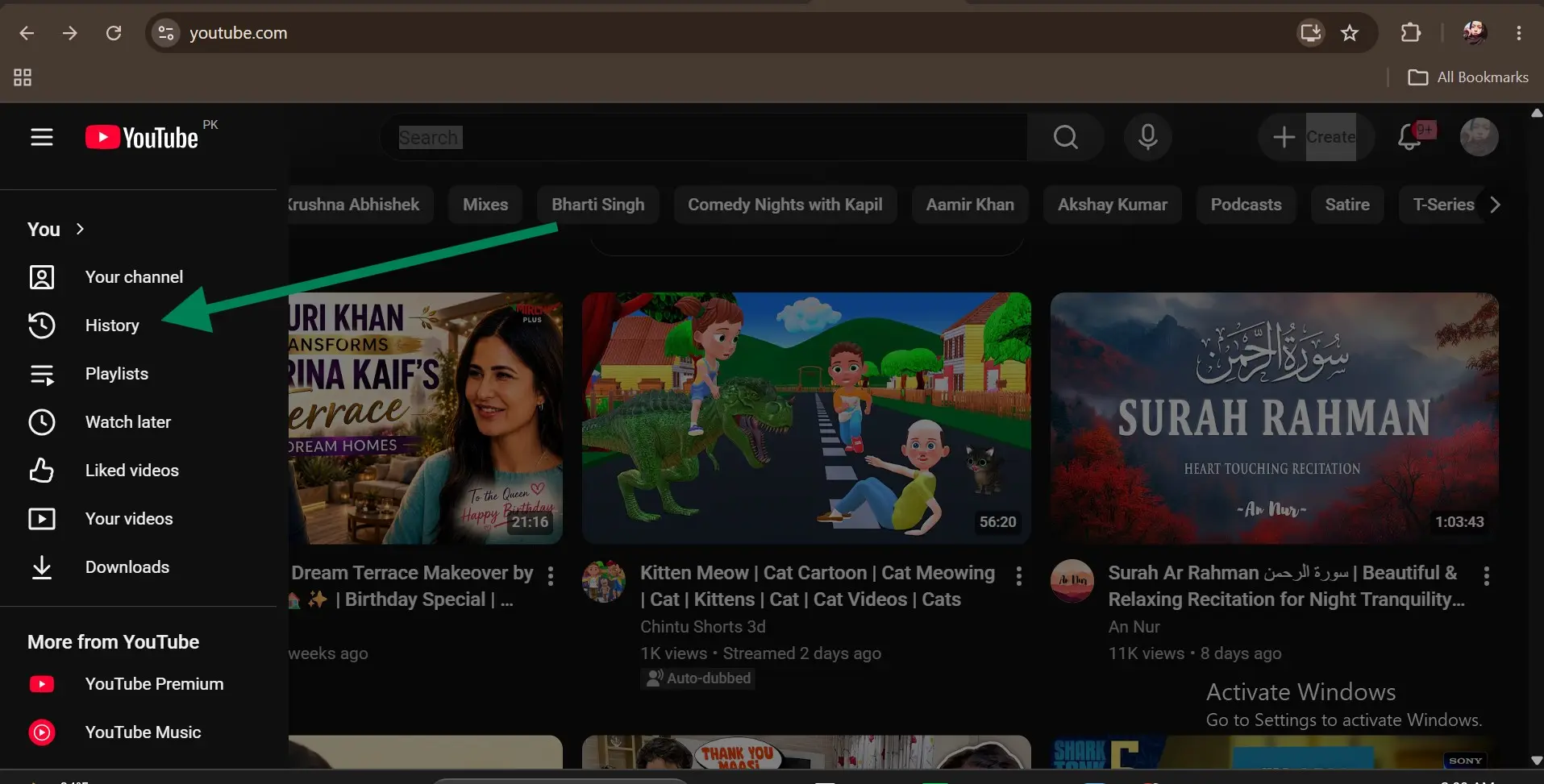Screen dimensions: 1544x784
Task: Open the apps grid in bookmarks bar
Action: tap(23, 77)
